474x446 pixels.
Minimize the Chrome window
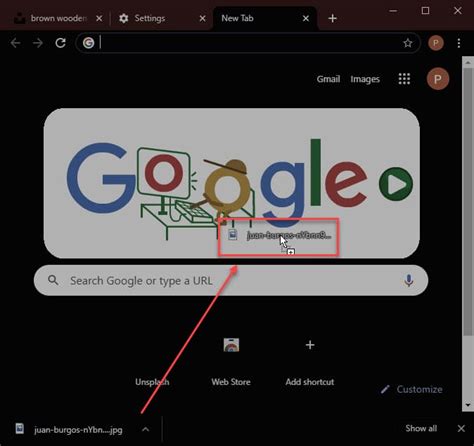pyautogui.click(x=393, y=11)
